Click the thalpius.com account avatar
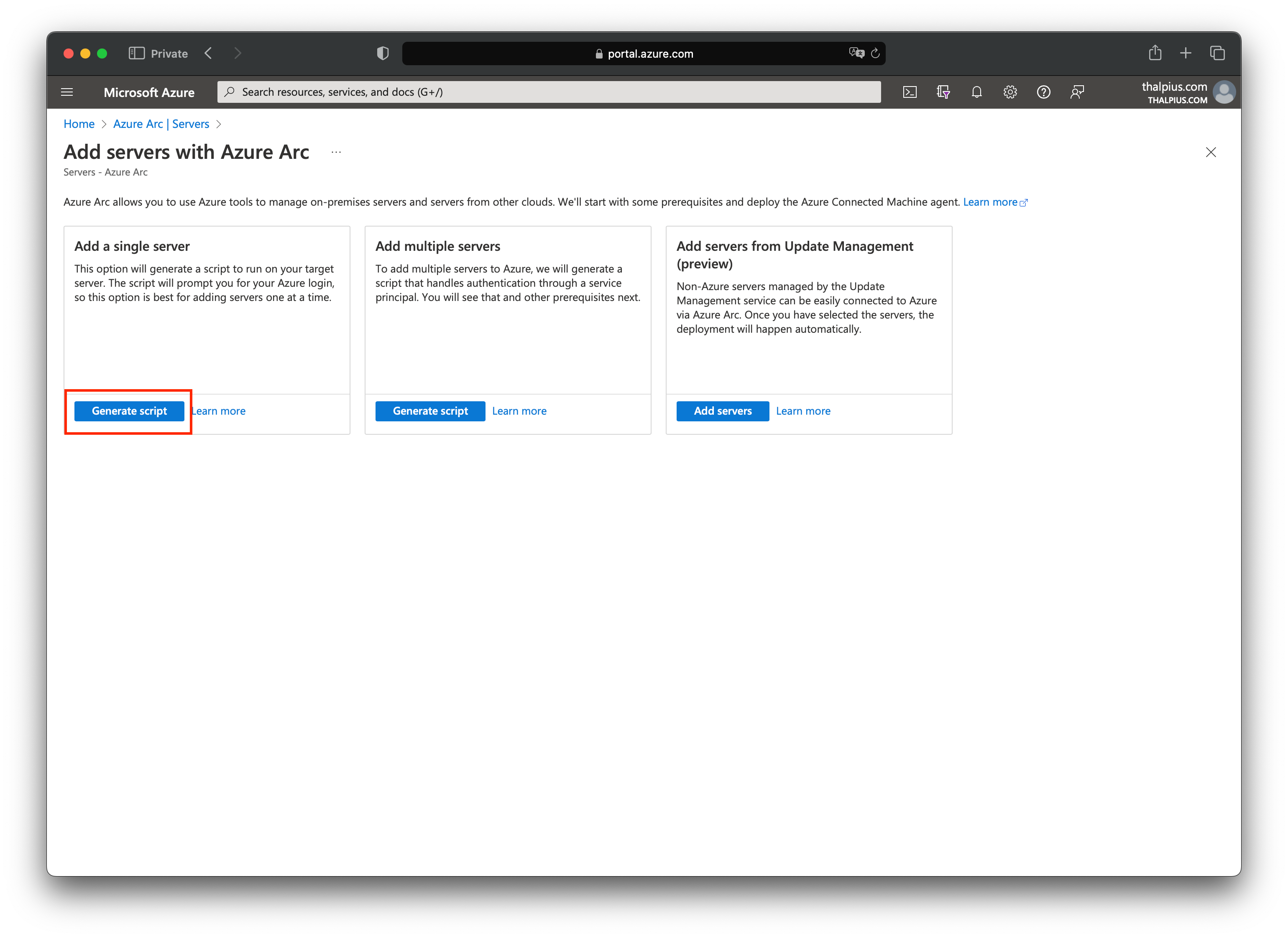1288x938 pixels. click(x=1224, y=92)
